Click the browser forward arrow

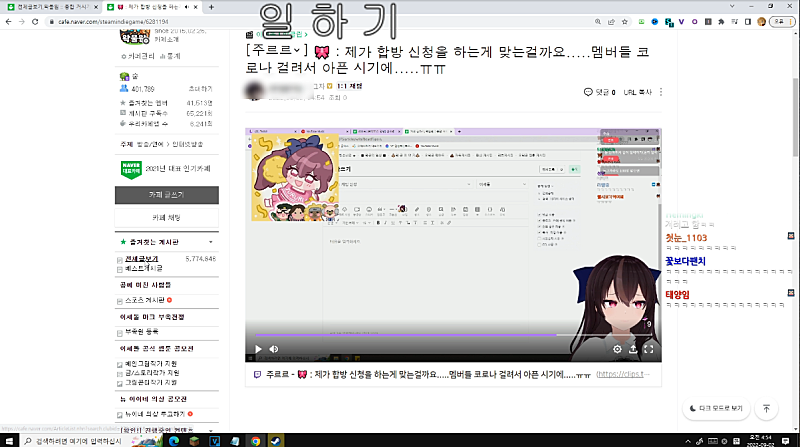click(21, 21)
